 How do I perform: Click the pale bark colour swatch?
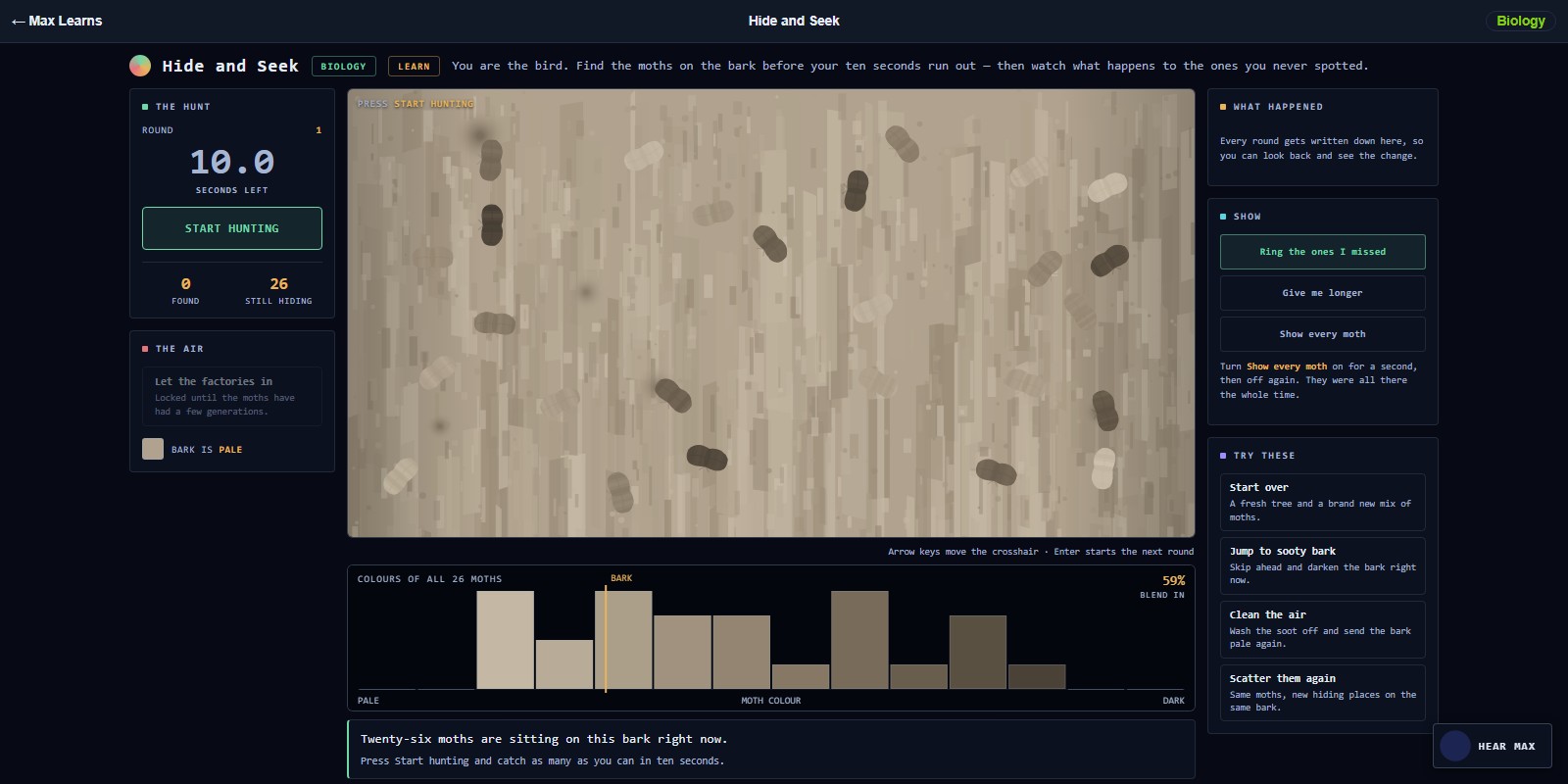(153, 449)
